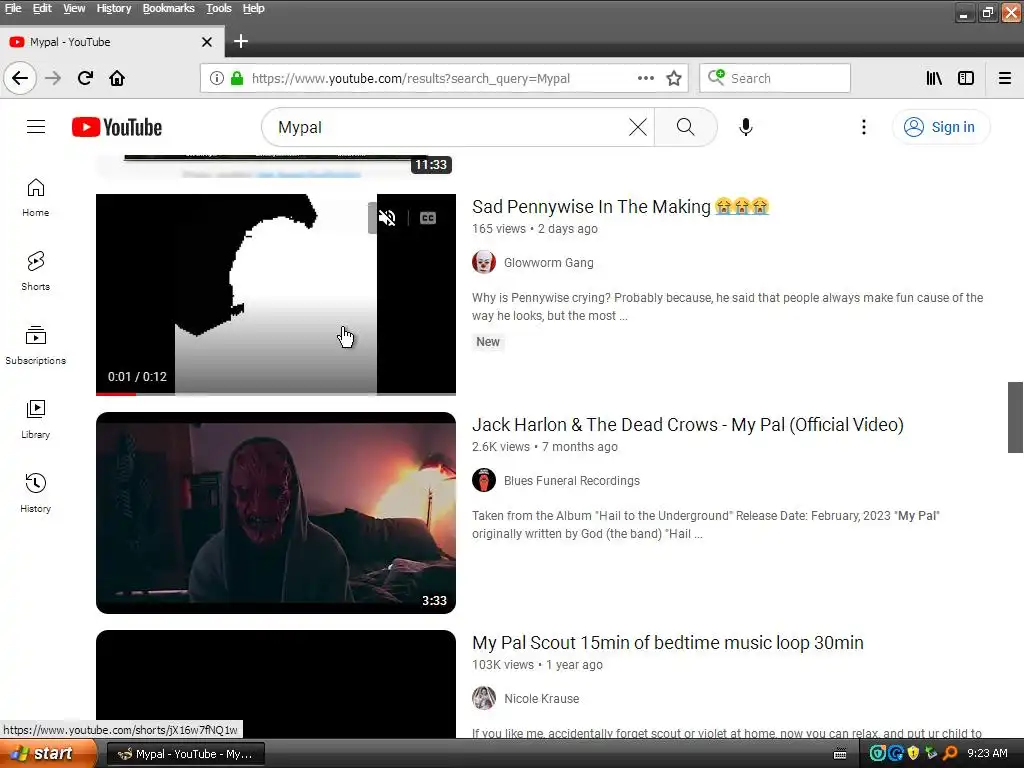Click Blues Funeral Recordings avatar

click(484, 481)
